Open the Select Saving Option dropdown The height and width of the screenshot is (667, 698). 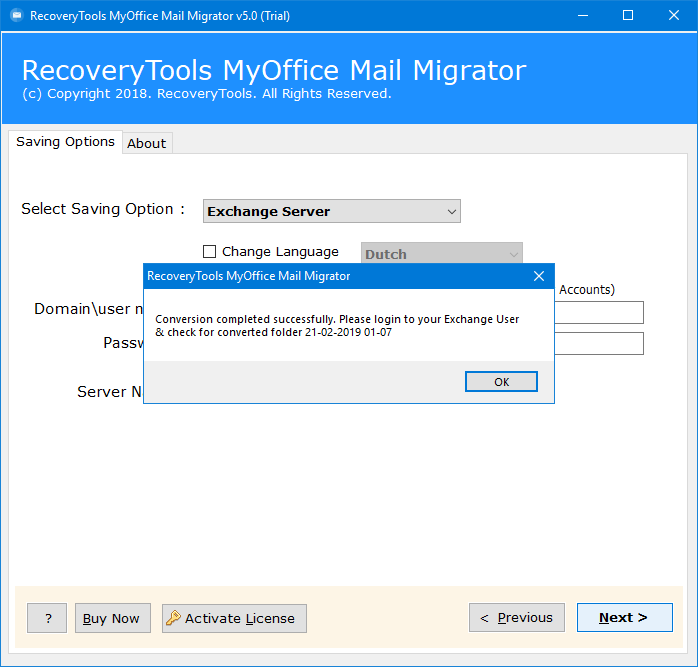coord(332,211)
